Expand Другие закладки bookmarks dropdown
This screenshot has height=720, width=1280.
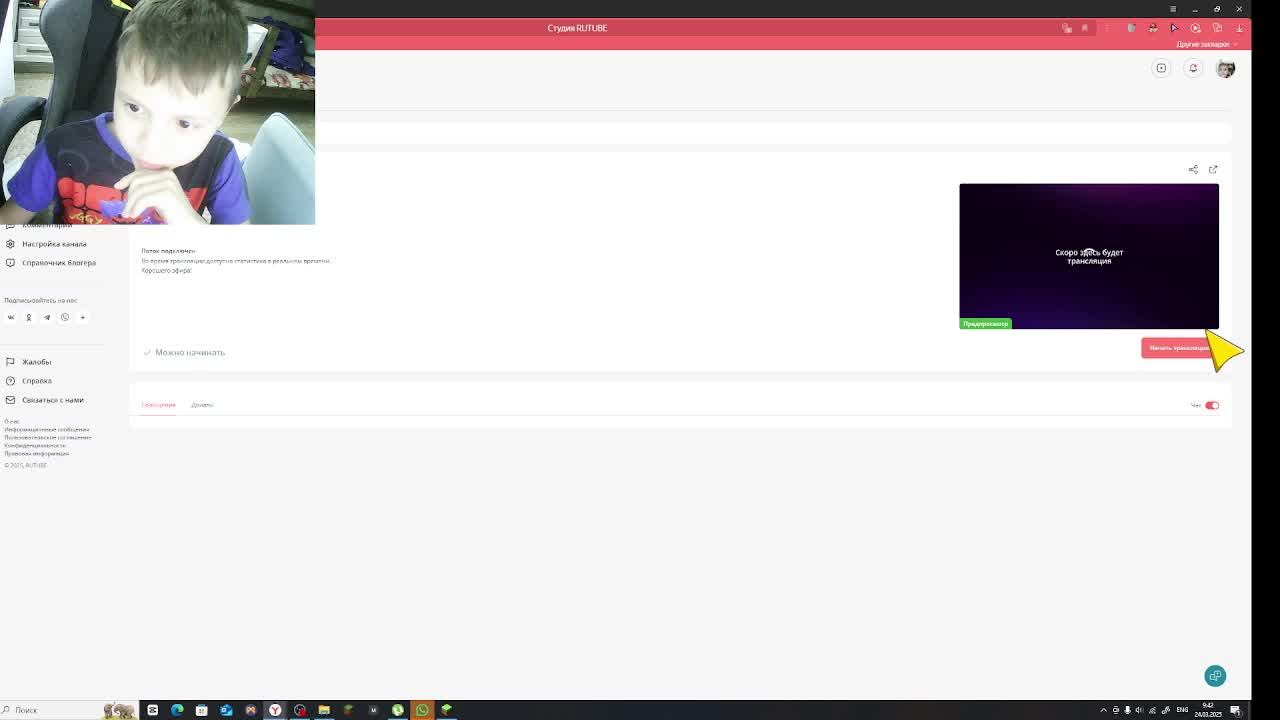[x=1206, y=44]
